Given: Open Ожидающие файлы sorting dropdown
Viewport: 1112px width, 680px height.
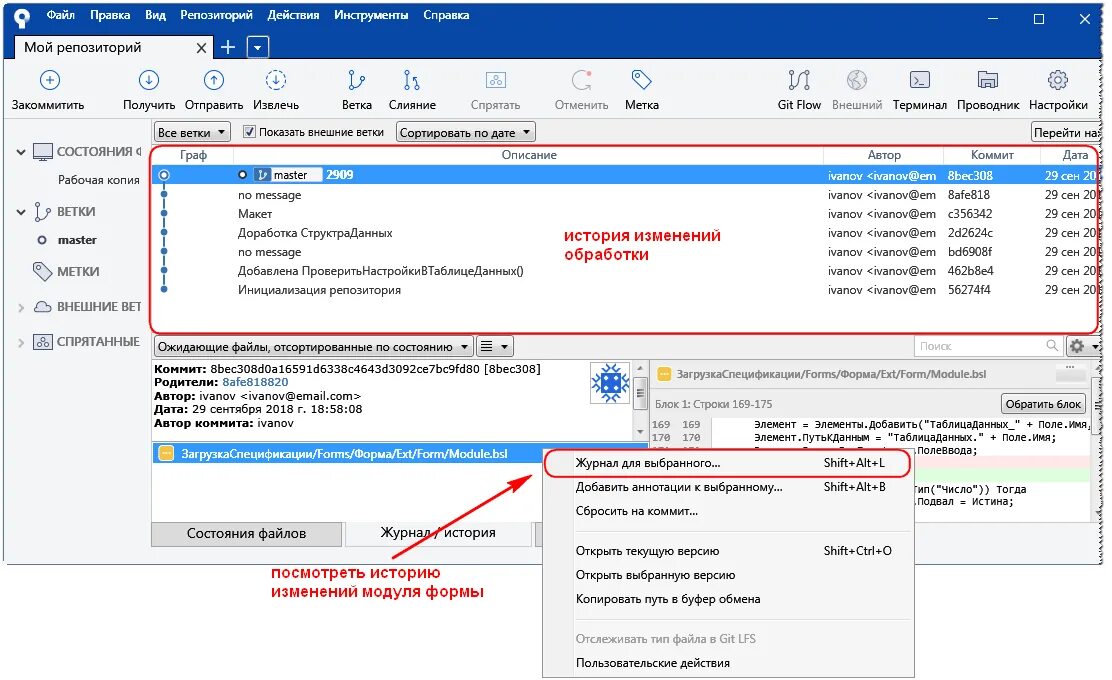Looking at the screenshot, I should (x=313, y=347).
